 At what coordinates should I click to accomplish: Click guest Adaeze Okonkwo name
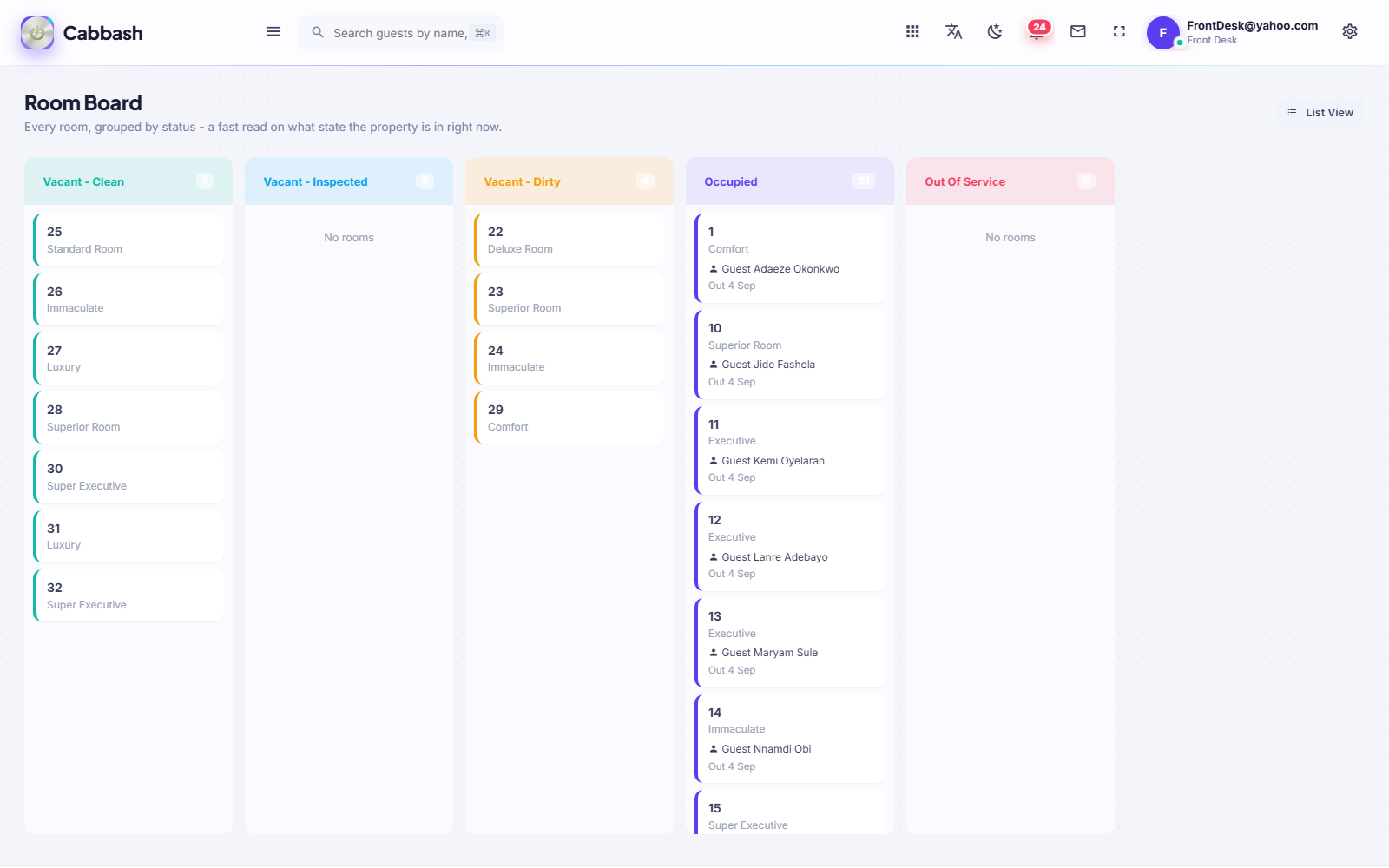click(780, 269)
